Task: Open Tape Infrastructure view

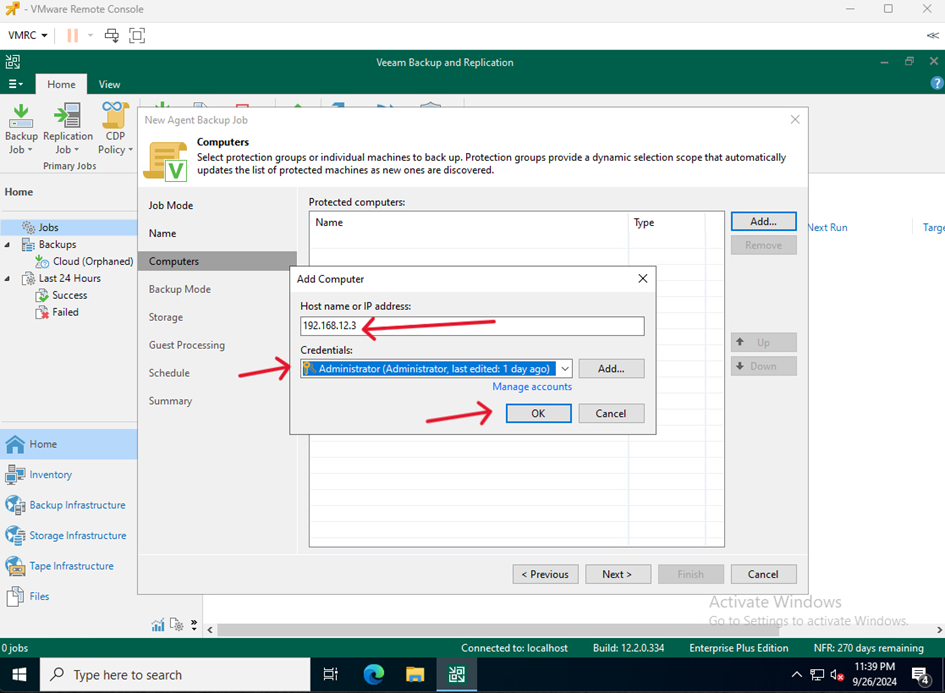Action: (71, 566)
